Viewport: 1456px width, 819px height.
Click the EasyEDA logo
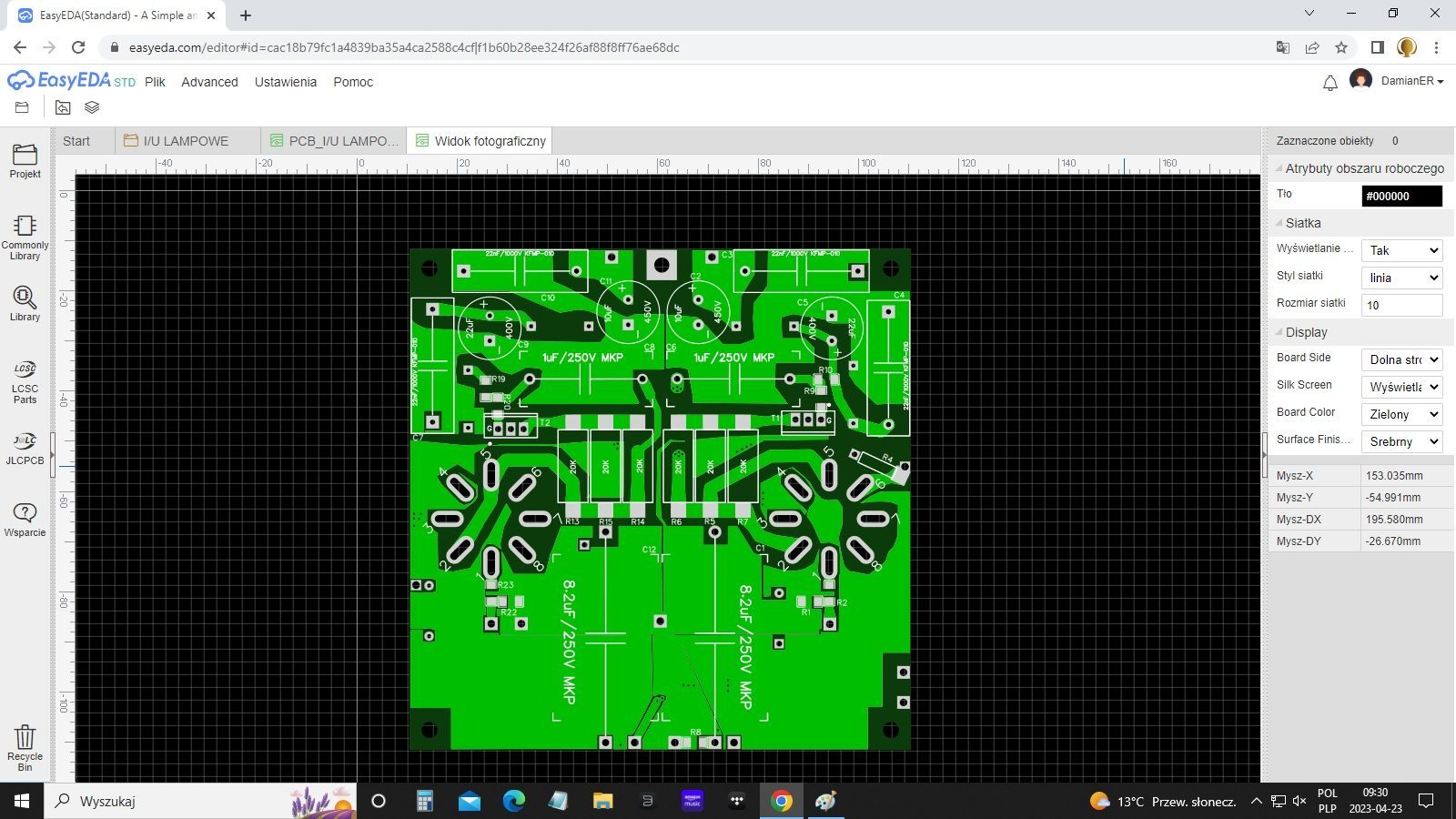pos(71,81)
